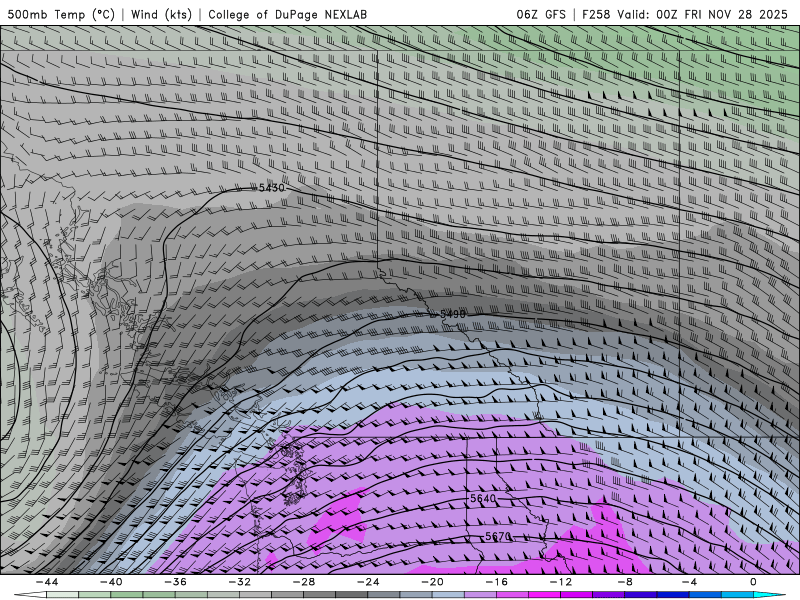Pick the dark gray colorbar segment left of -24
This screenshot has width=800, height=600.
(352, 595)
